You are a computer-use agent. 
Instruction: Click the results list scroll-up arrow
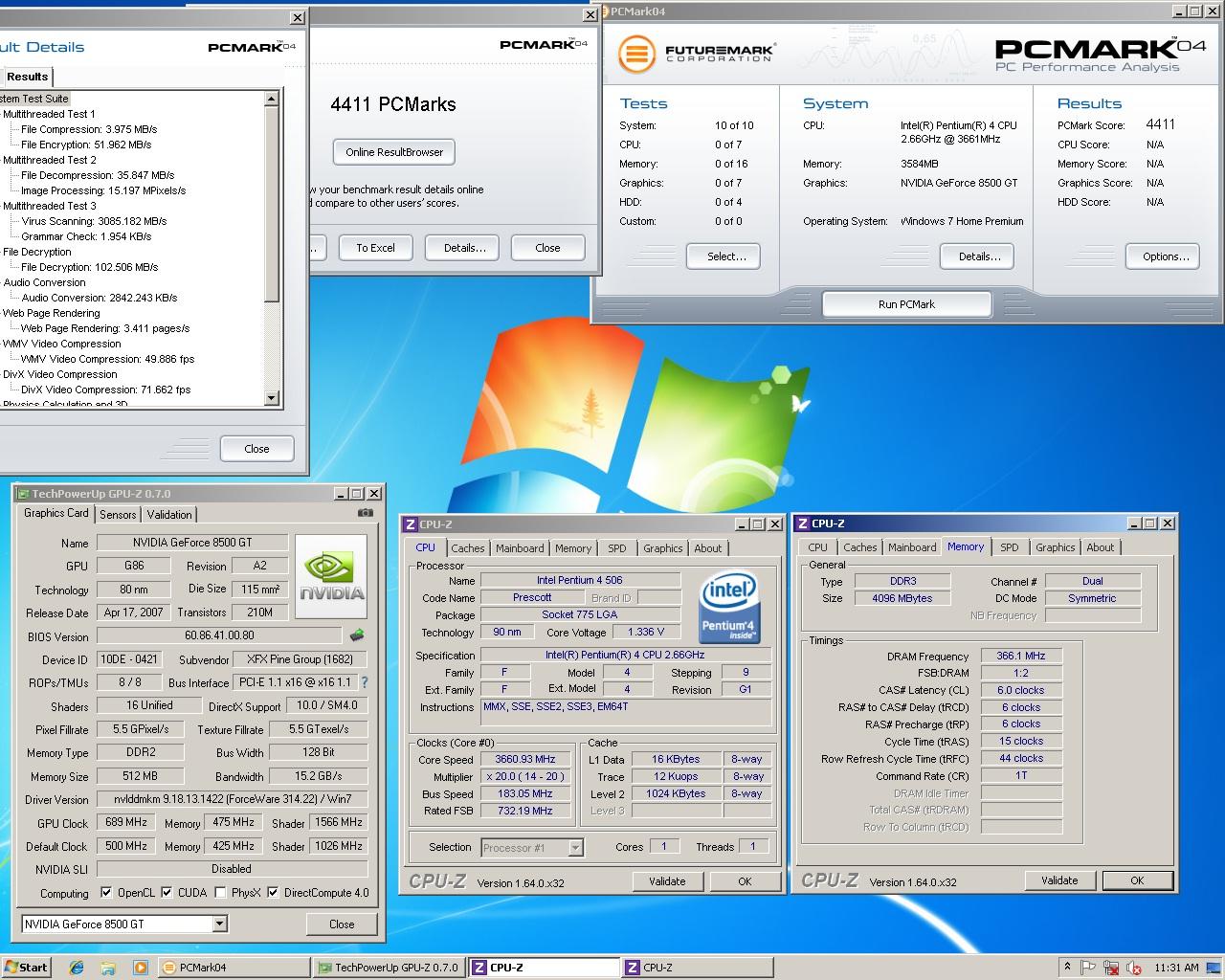coord(271,99)
